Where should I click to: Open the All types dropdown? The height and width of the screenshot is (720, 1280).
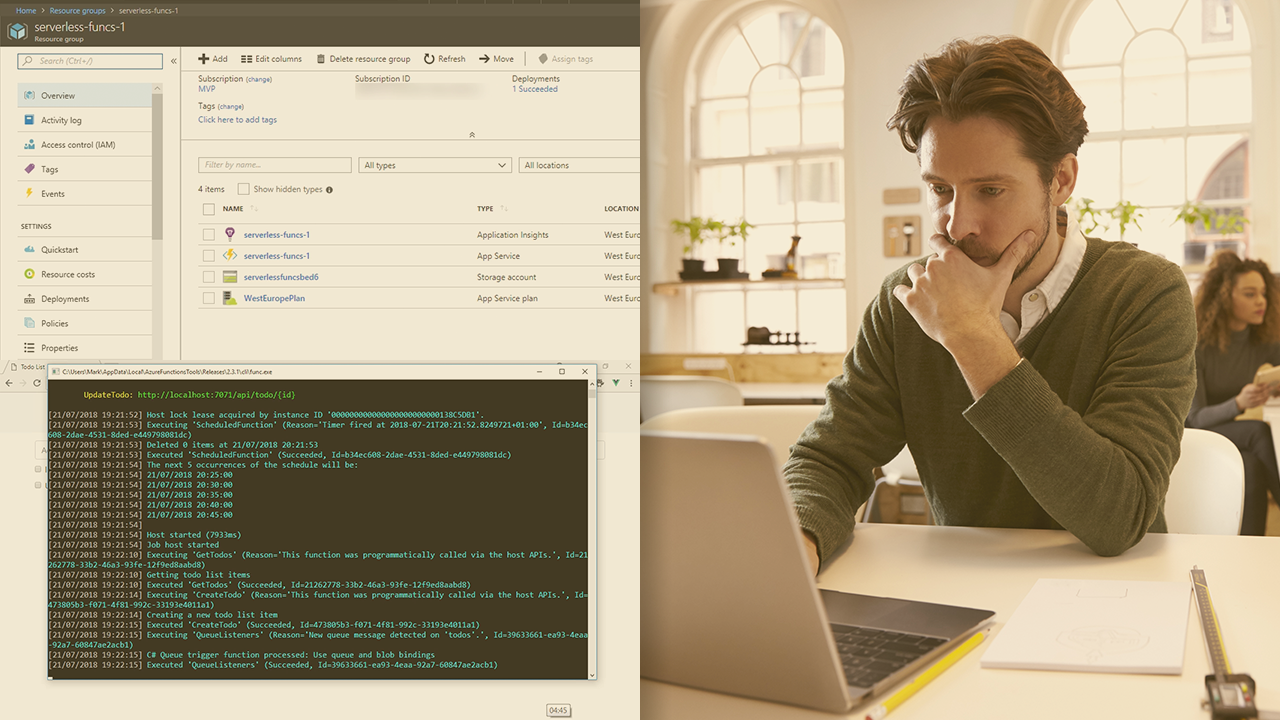(435, 165)
